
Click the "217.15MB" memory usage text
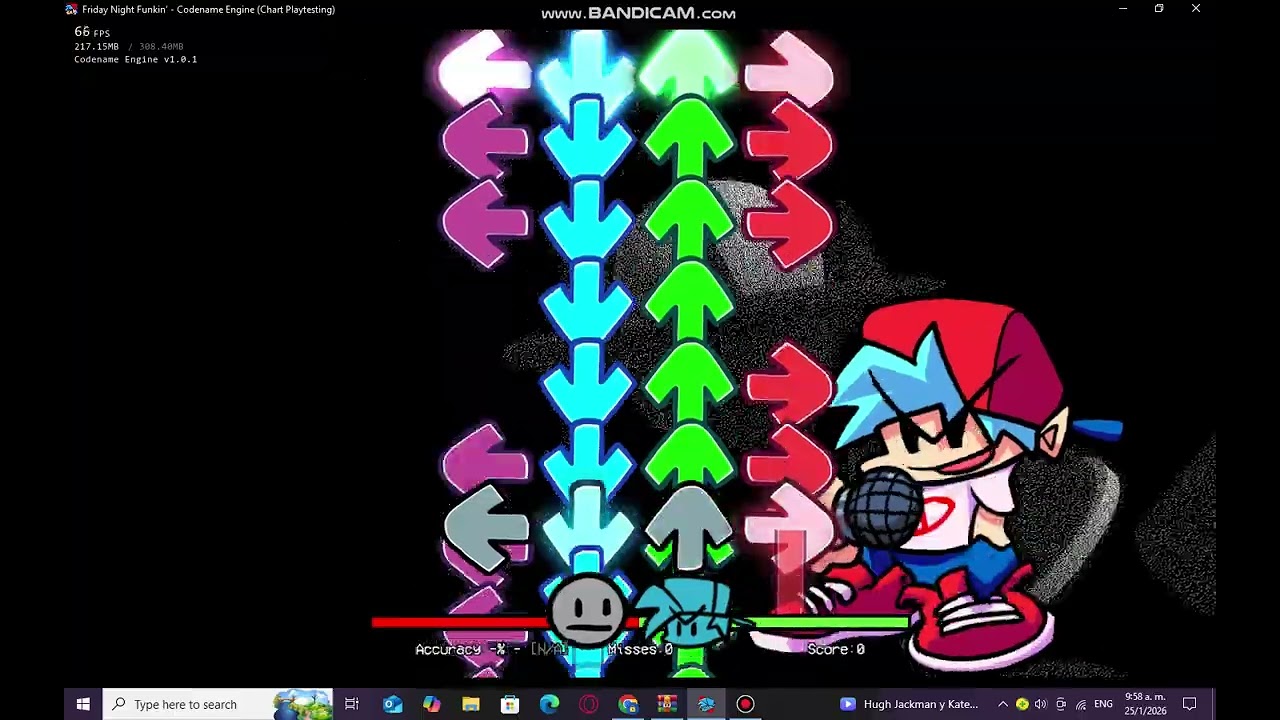coord(96,46)
